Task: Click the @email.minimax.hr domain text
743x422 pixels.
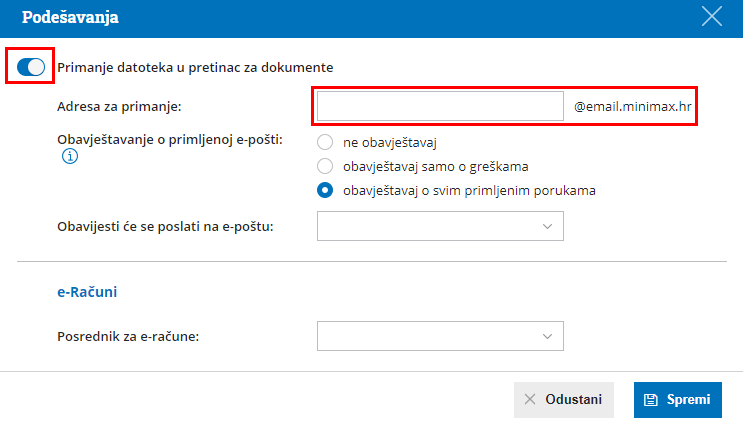Action: [633, 106]
